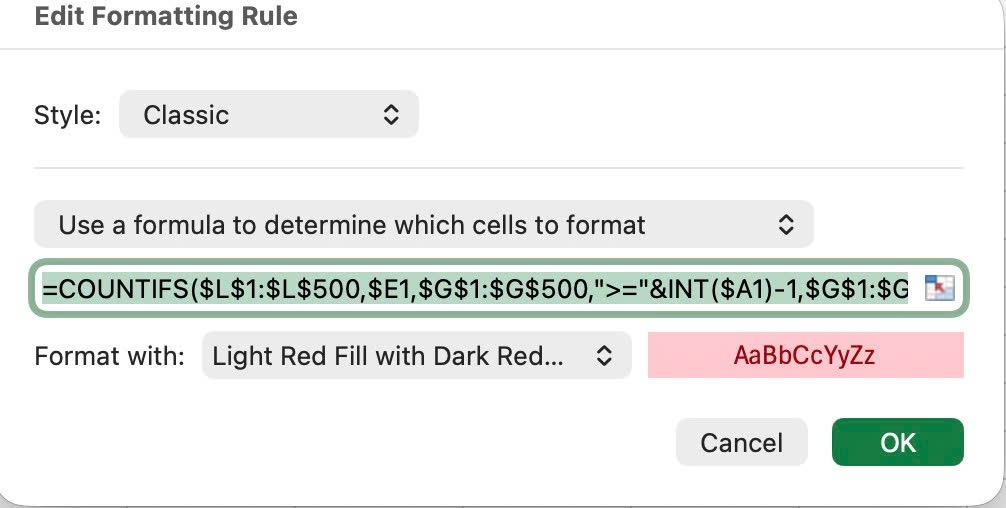Cancel the formatting rule edit
The height and width of the screenshot is (508, 1006).
(742, 442)
